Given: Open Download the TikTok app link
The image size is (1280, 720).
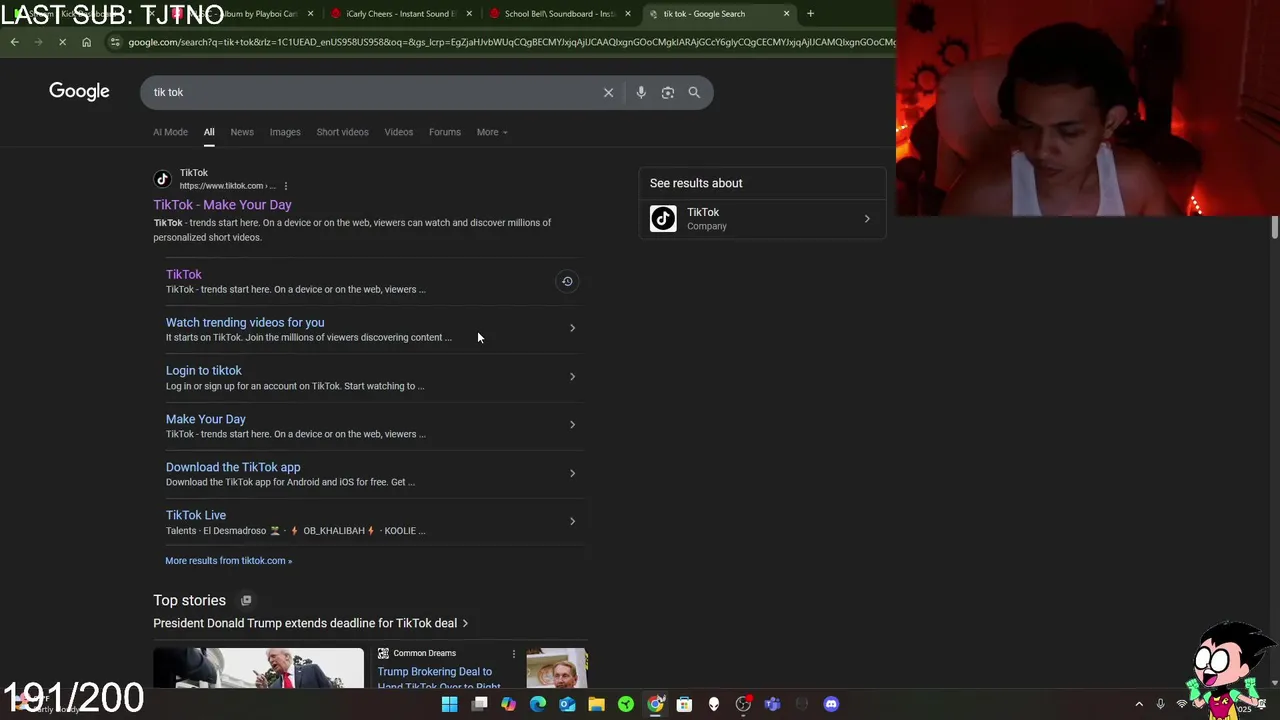Looking at the screenshot, I should point(233,467).
